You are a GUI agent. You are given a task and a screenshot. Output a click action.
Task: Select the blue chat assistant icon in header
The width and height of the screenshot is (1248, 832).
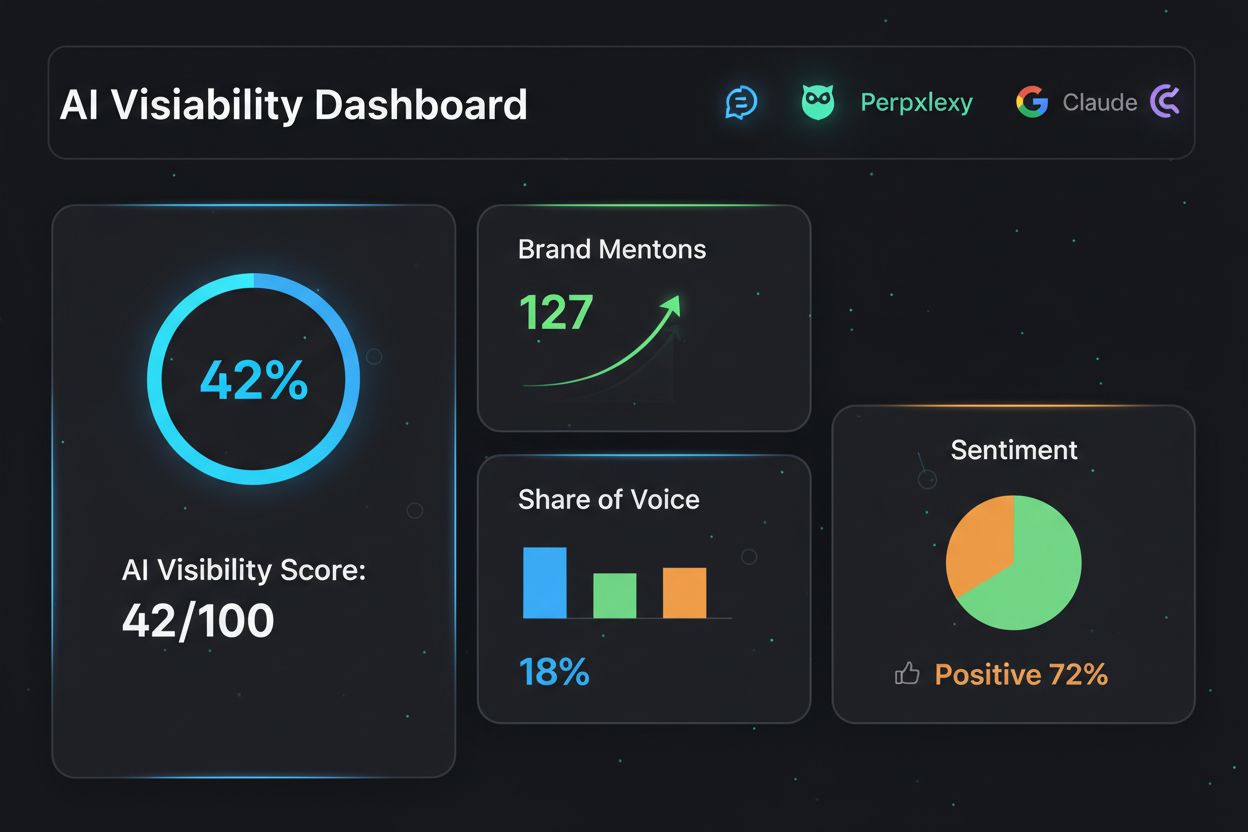[x=740, y=102]
